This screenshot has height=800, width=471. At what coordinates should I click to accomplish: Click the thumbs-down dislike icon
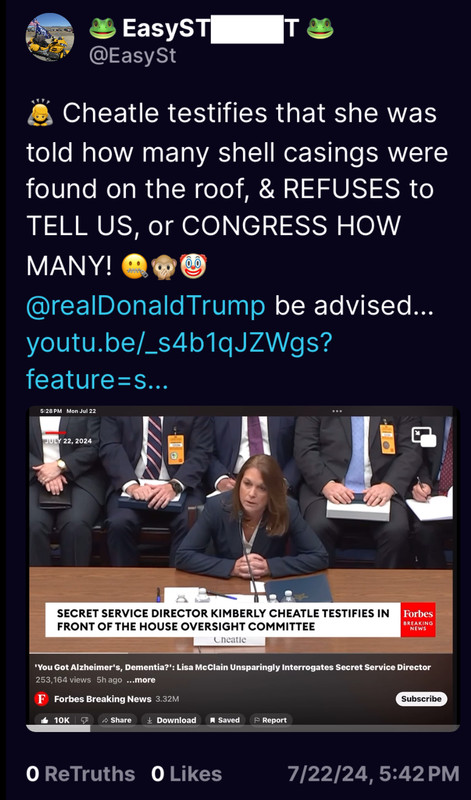click(x=84, y=720)
